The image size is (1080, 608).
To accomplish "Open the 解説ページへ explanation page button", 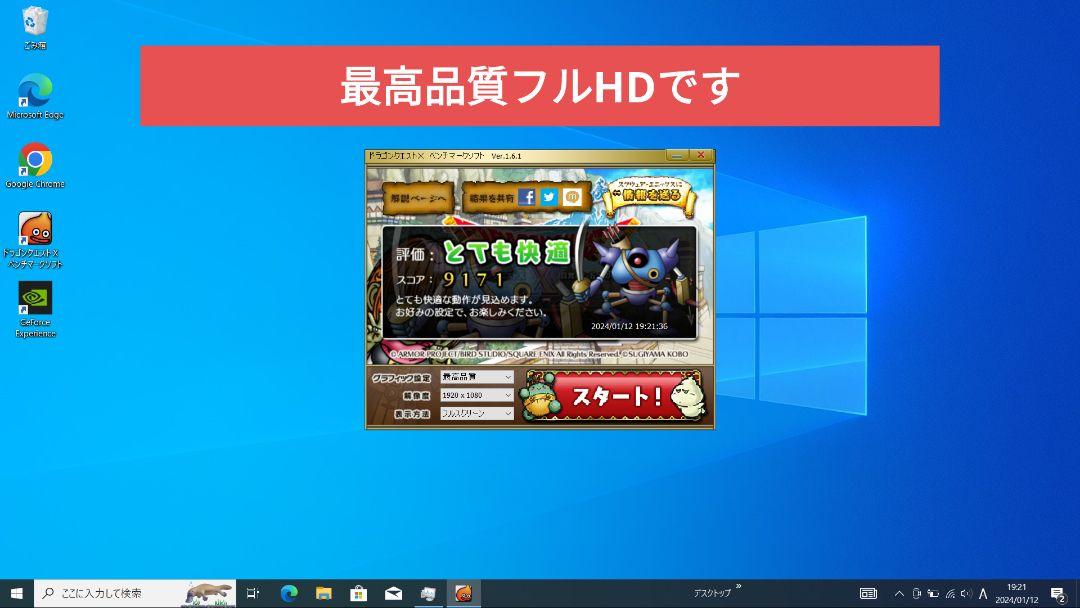I will point(418,198).
